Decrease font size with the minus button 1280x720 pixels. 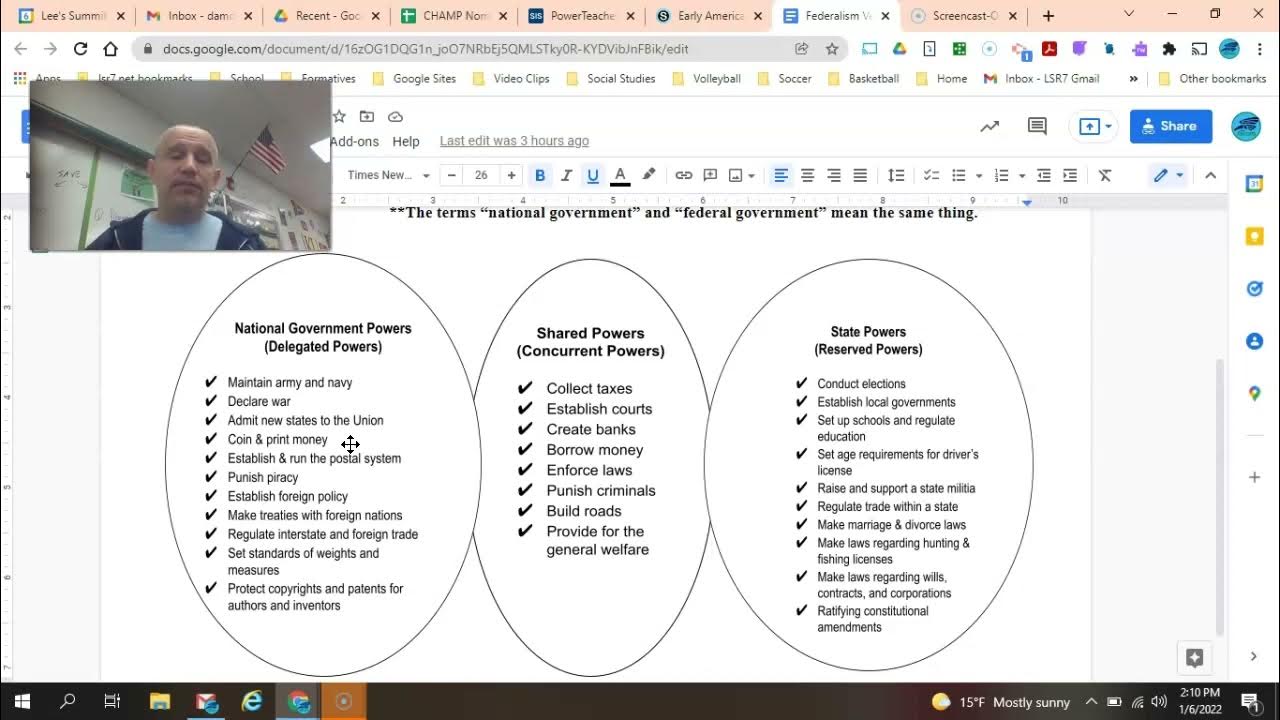coord(452,175)
